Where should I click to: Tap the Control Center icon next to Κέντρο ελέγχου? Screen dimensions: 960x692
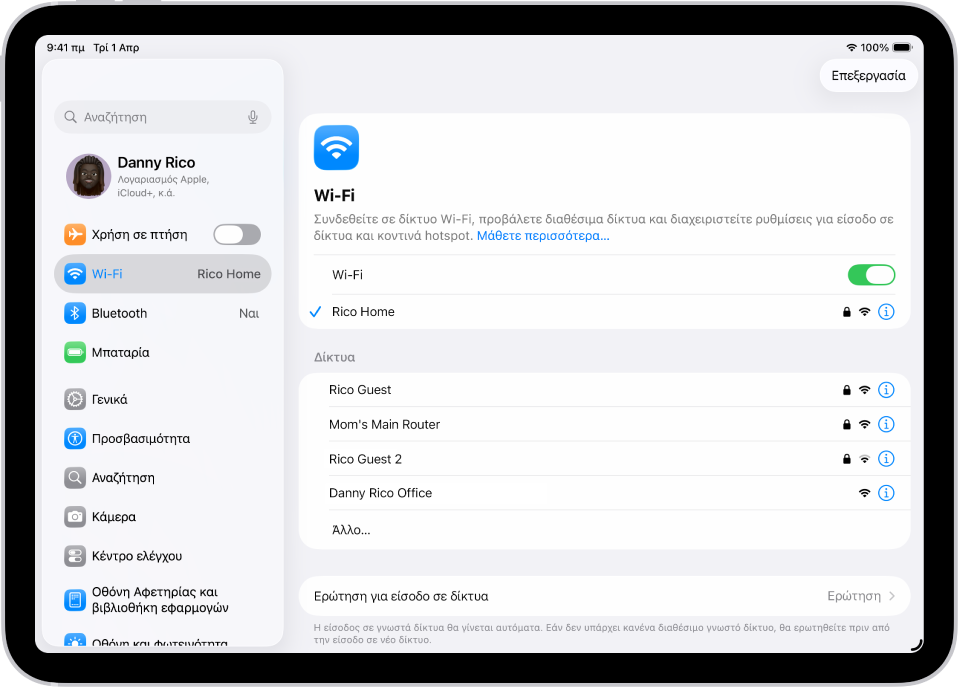tap(75, 556)
